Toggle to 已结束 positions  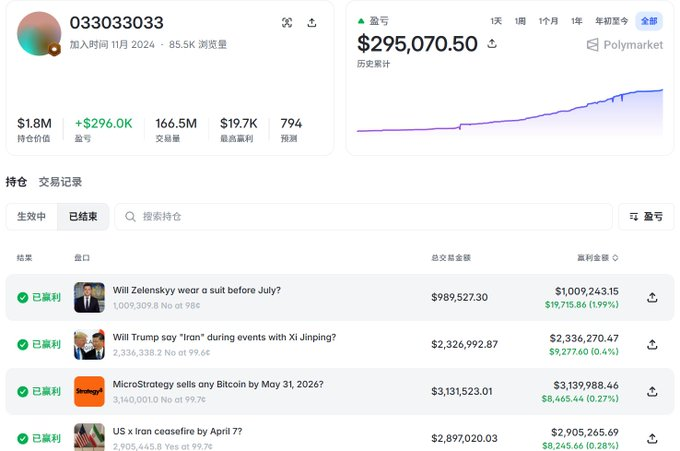tap(83, 216)
